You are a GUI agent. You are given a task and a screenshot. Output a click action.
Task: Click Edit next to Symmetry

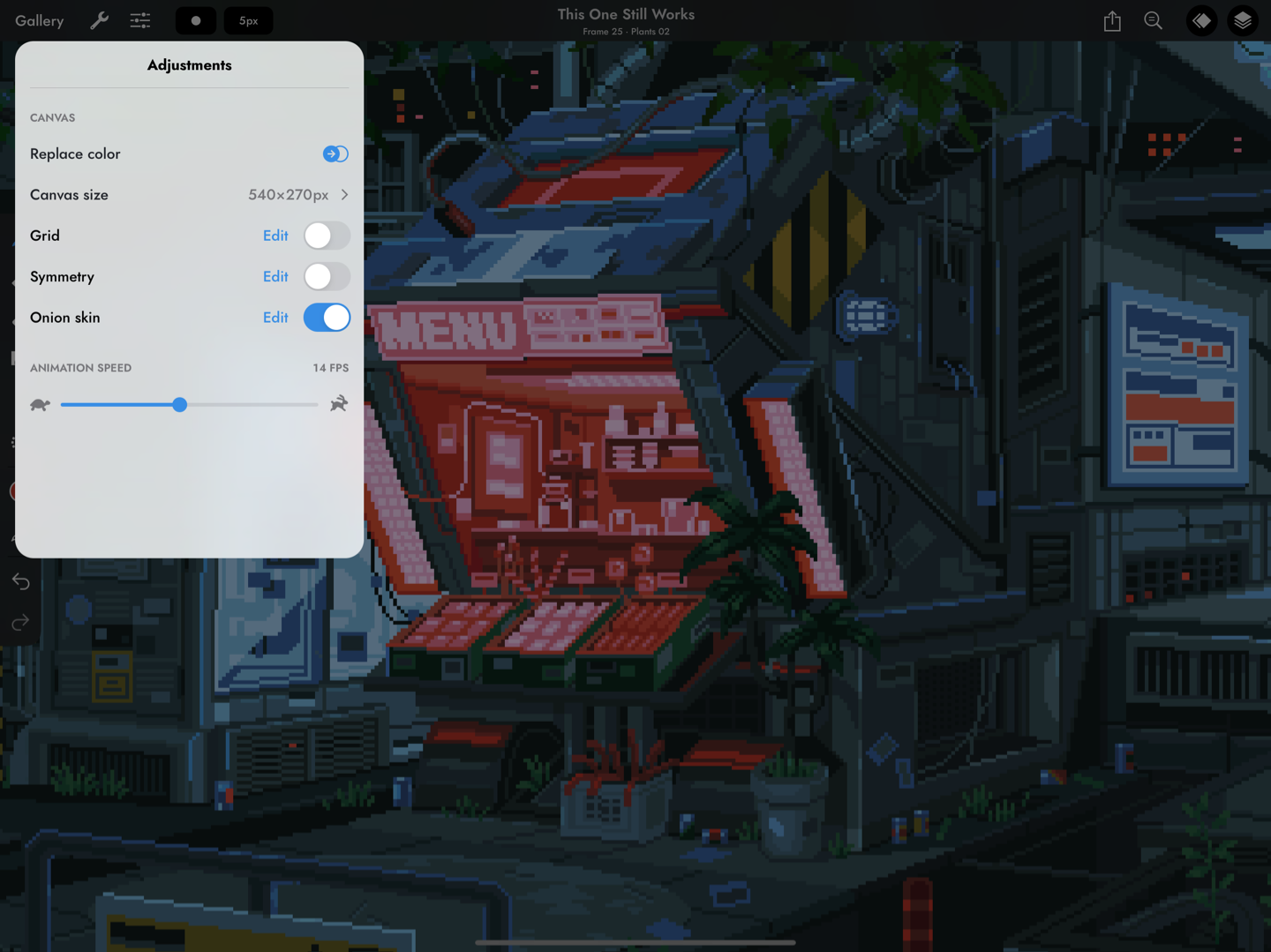coord(275,276)
